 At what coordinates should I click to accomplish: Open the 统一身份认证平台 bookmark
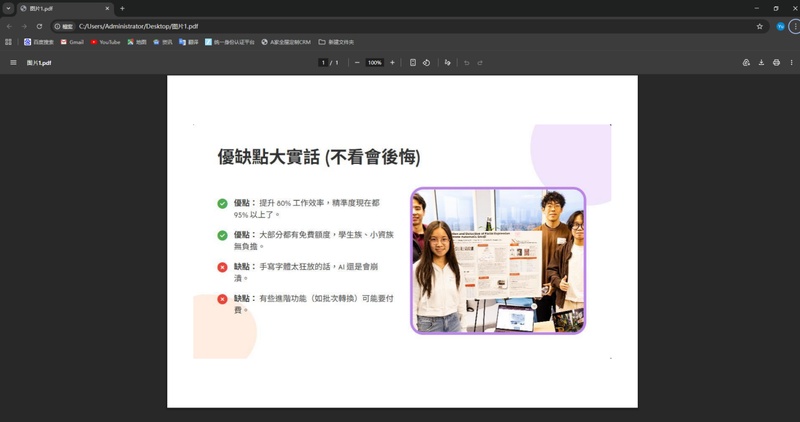230,42
